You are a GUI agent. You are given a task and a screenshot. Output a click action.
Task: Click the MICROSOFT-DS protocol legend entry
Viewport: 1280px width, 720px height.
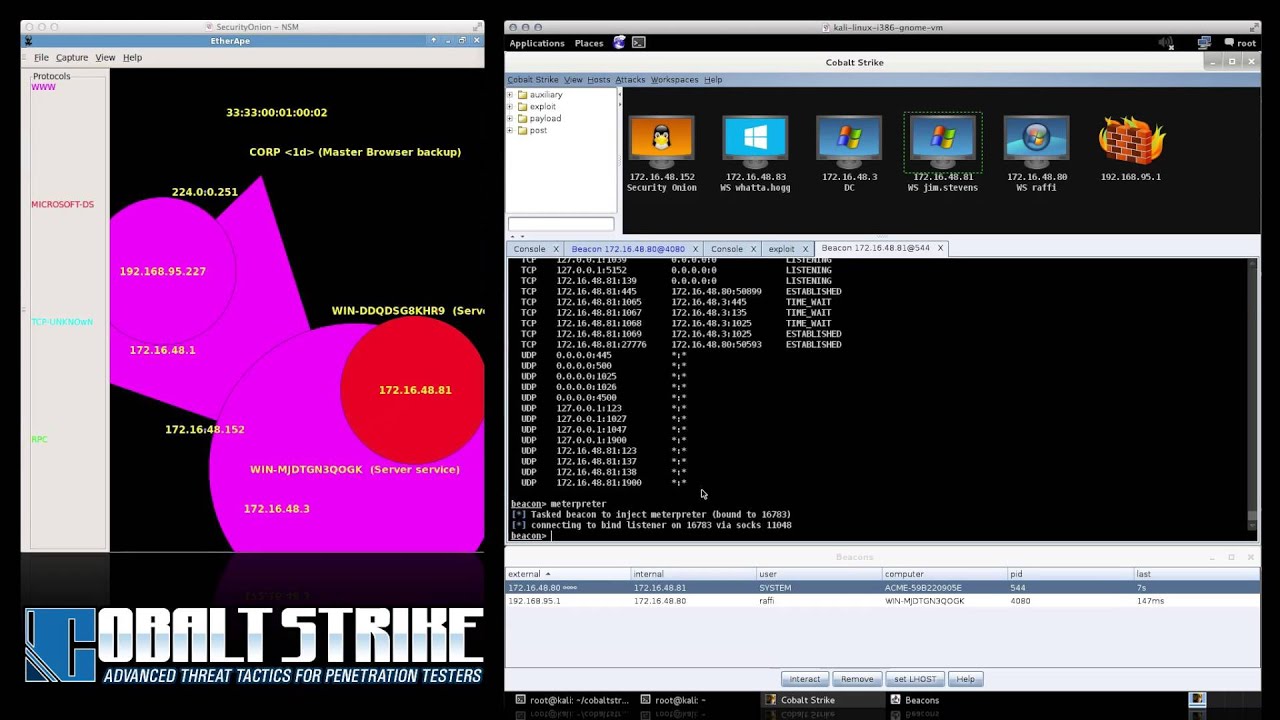click(x=62, y=205)
